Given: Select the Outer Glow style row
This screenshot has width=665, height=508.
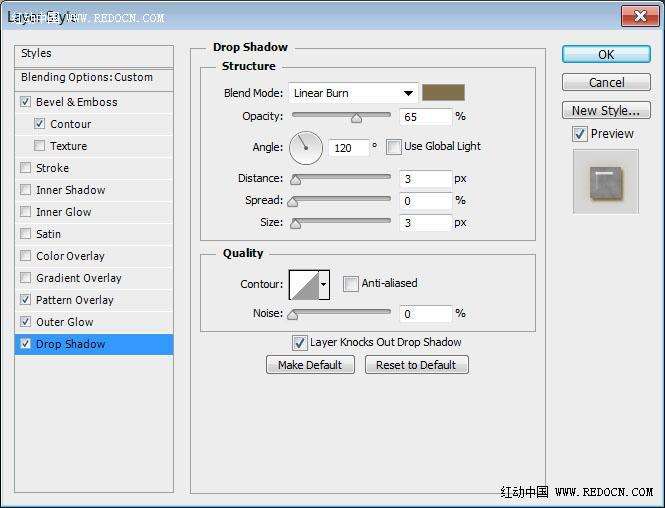Looking at the screenshot, I should [94, 322].
